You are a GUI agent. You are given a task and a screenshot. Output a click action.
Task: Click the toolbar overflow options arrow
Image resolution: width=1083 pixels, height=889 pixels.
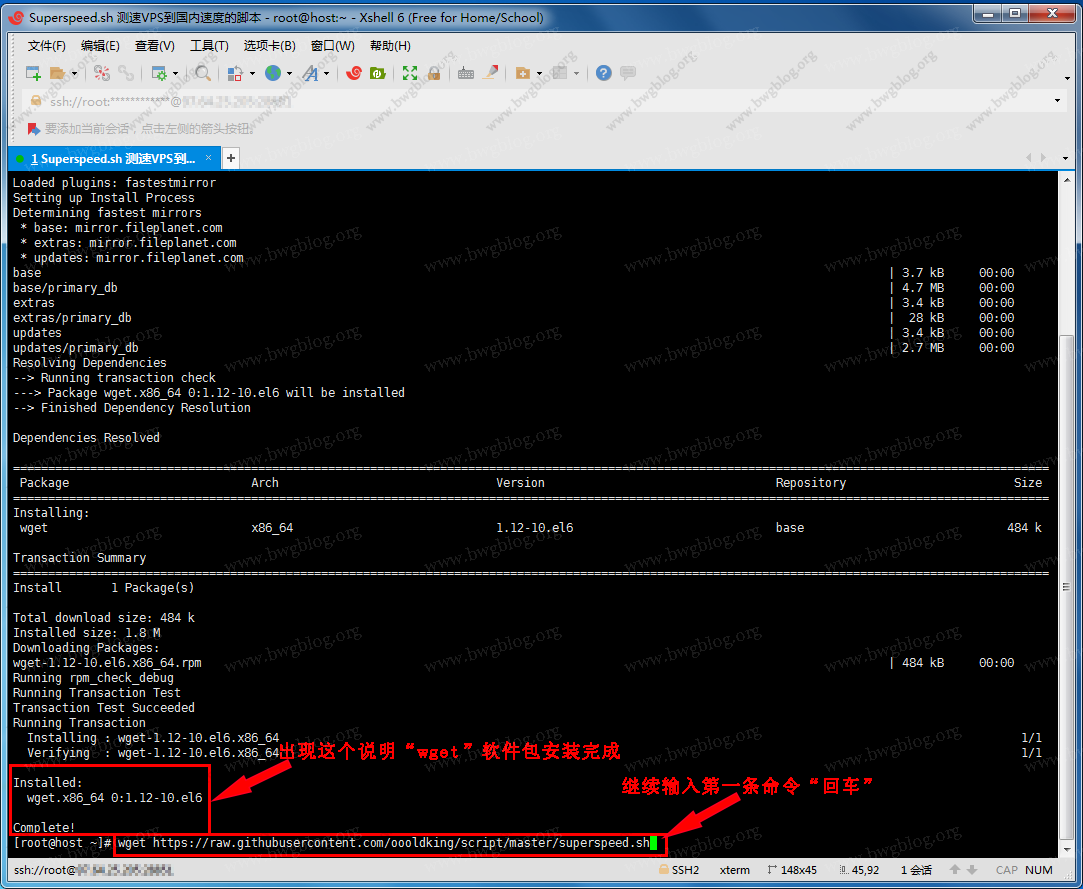1067,78
